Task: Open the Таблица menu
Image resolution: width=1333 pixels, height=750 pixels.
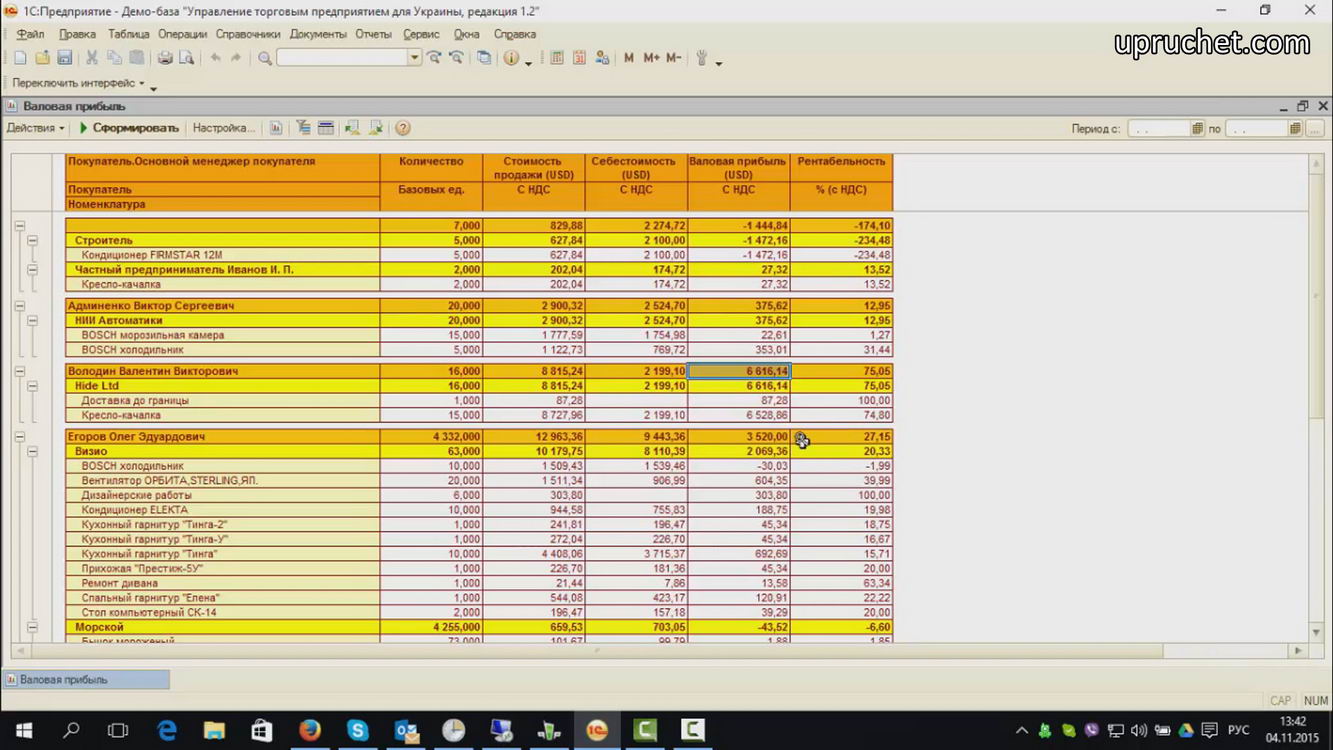Action: tap(128, 34)
